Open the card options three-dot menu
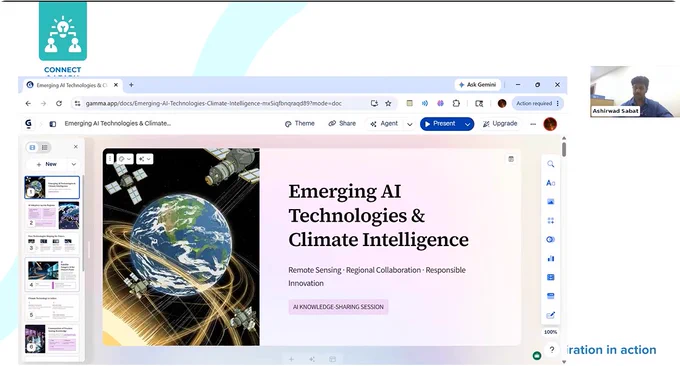680x366 pixels. [x=110, y=159]
